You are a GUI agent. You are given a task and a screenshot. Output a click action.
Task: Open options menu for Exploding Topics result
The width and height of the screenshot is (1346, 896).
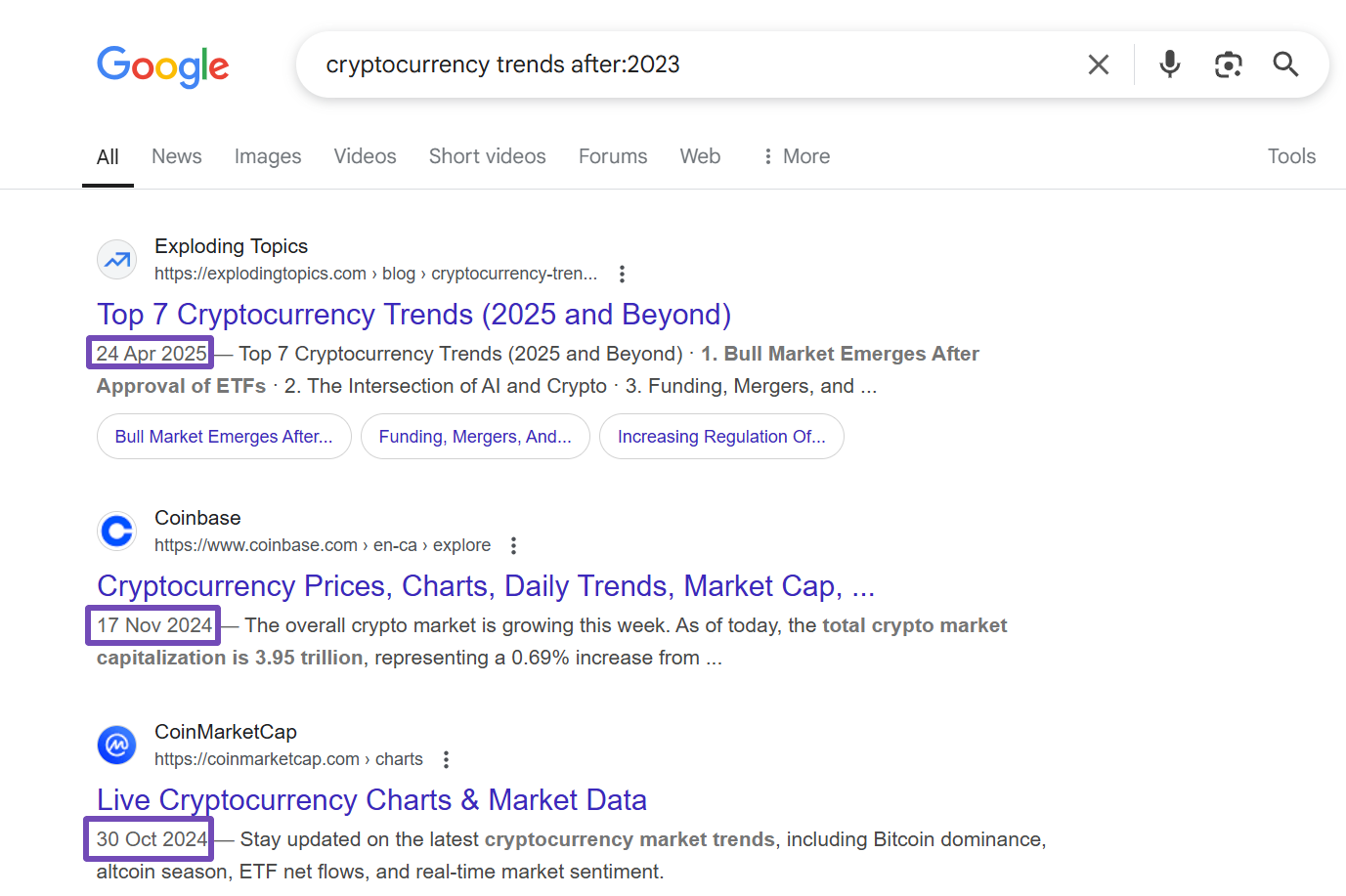click(622, 274)
